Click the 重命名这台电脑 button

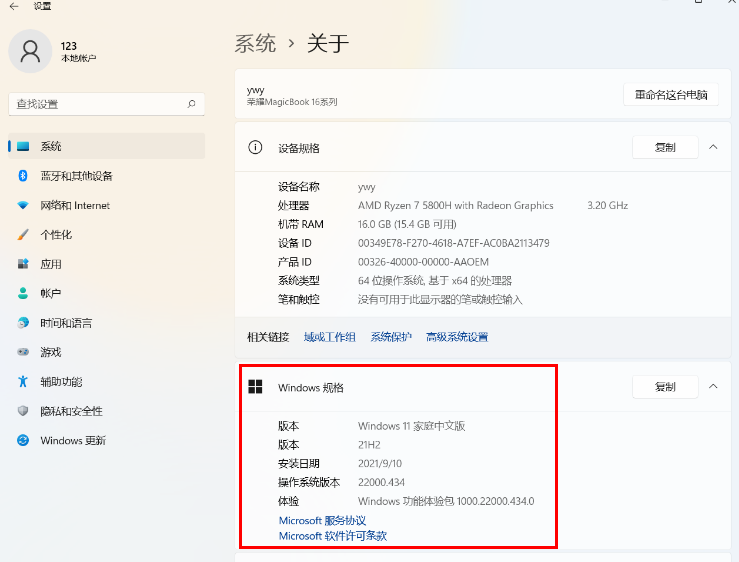pyautogui.click(x=670, y=95)
